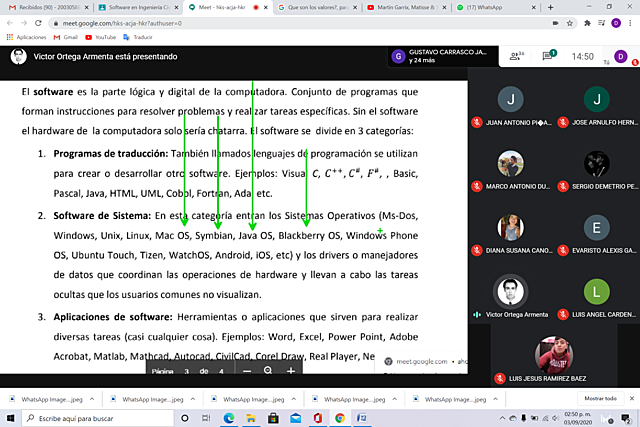
Task: Open the Meet chat panel icon
Action: pos(549,56)
